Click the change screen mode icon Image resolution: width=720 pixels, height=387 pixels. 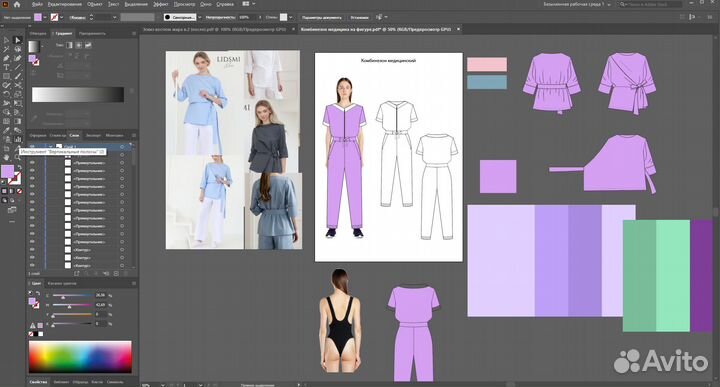tap(12, 210)
